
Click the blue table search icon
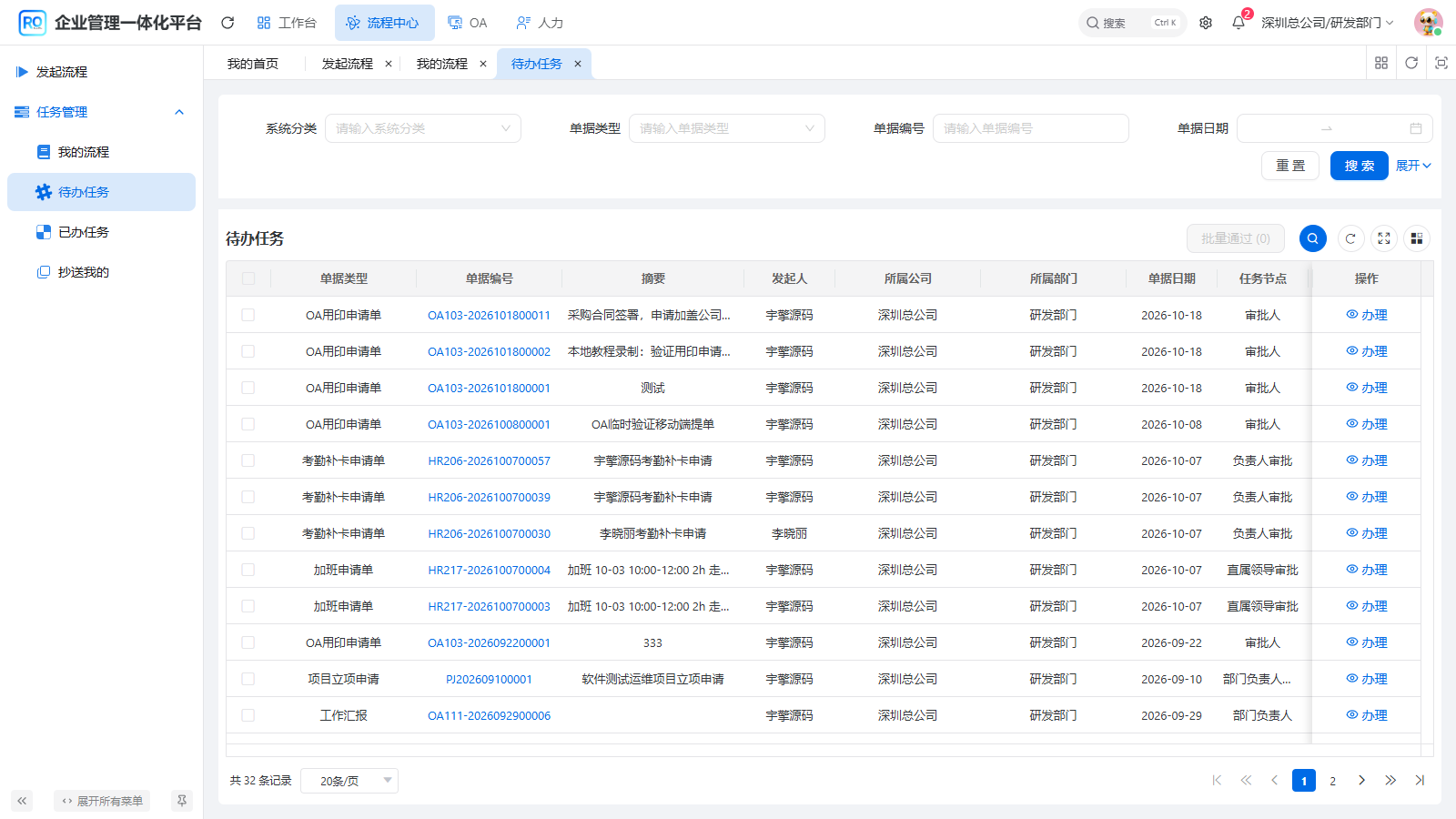click(x=1312, y=238)
